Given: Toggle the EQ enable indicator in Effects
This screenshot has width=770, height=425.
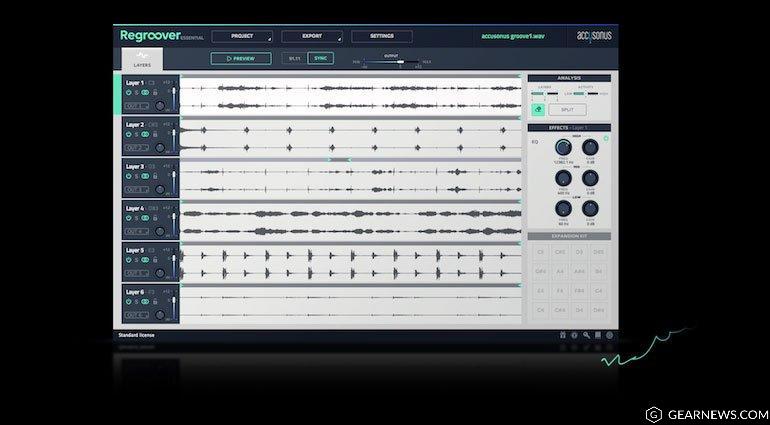Looking at the screenshot, I should click(x=605, y=139).
